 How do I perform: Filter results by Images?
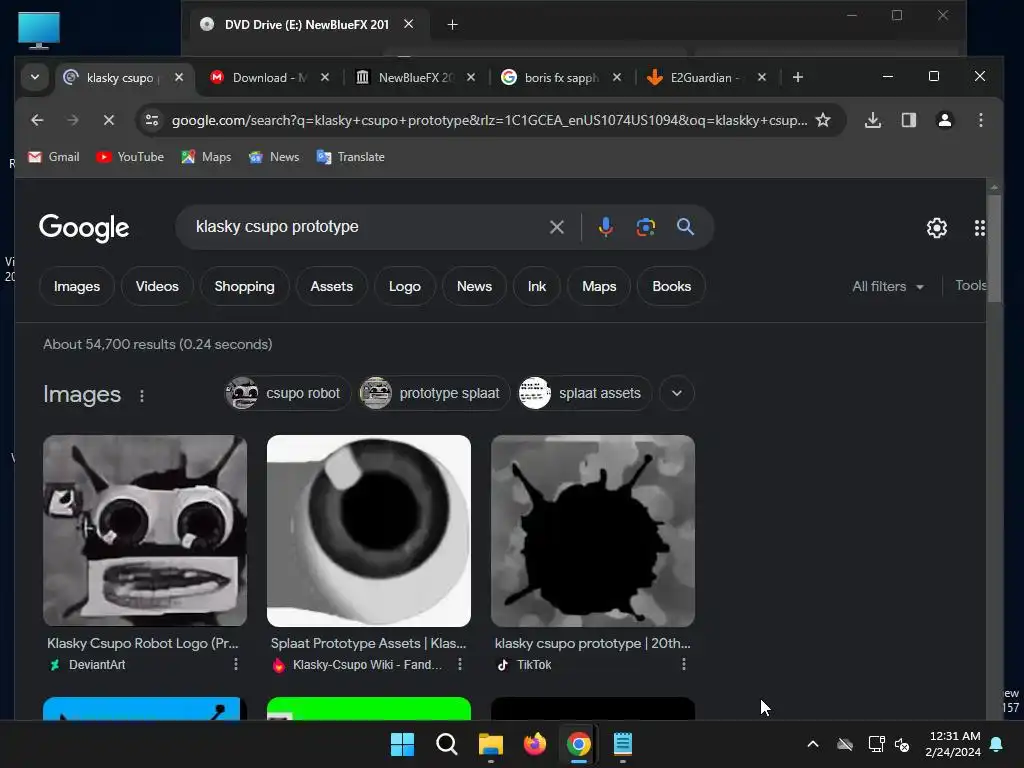[76, 286]
